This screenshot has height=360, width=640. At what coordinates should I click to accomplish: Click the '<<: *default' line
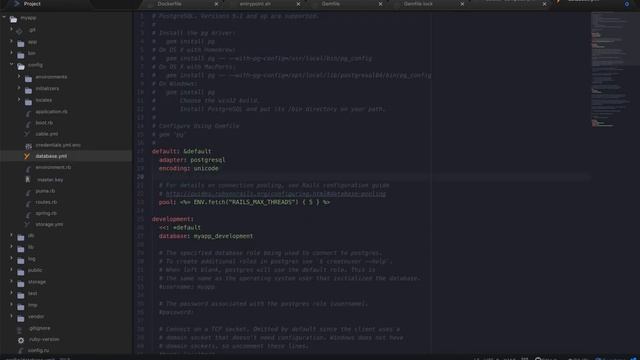[180, 228]
